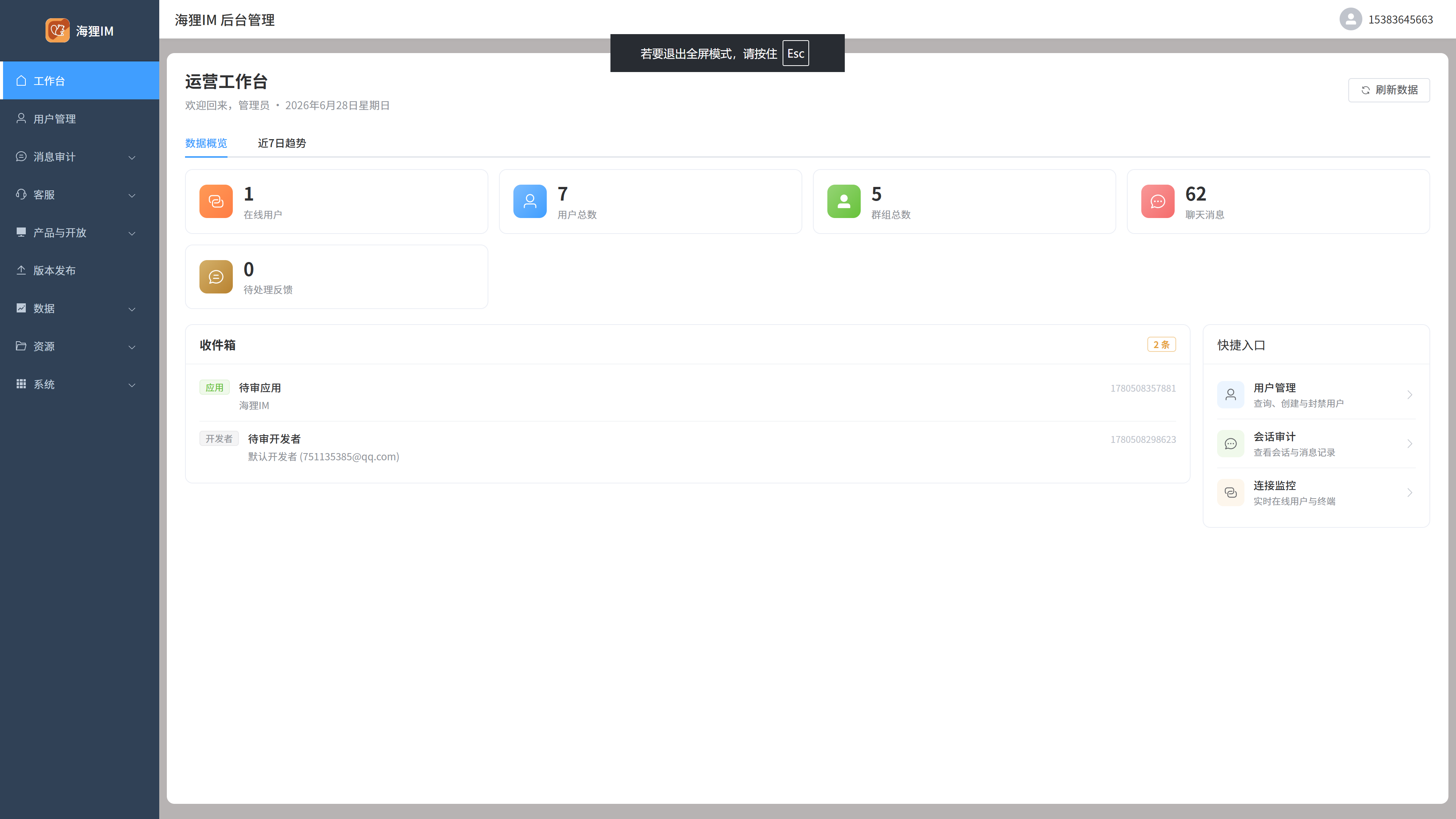Click the 5 群组总数 count
1456x819 pixels.
(876, 194)
